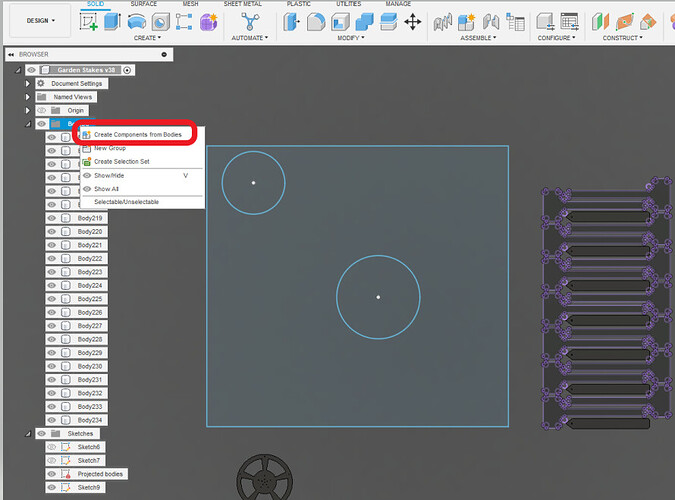
Task: Open the Assemble dropdown menu
Action: (x=478, y=38)
